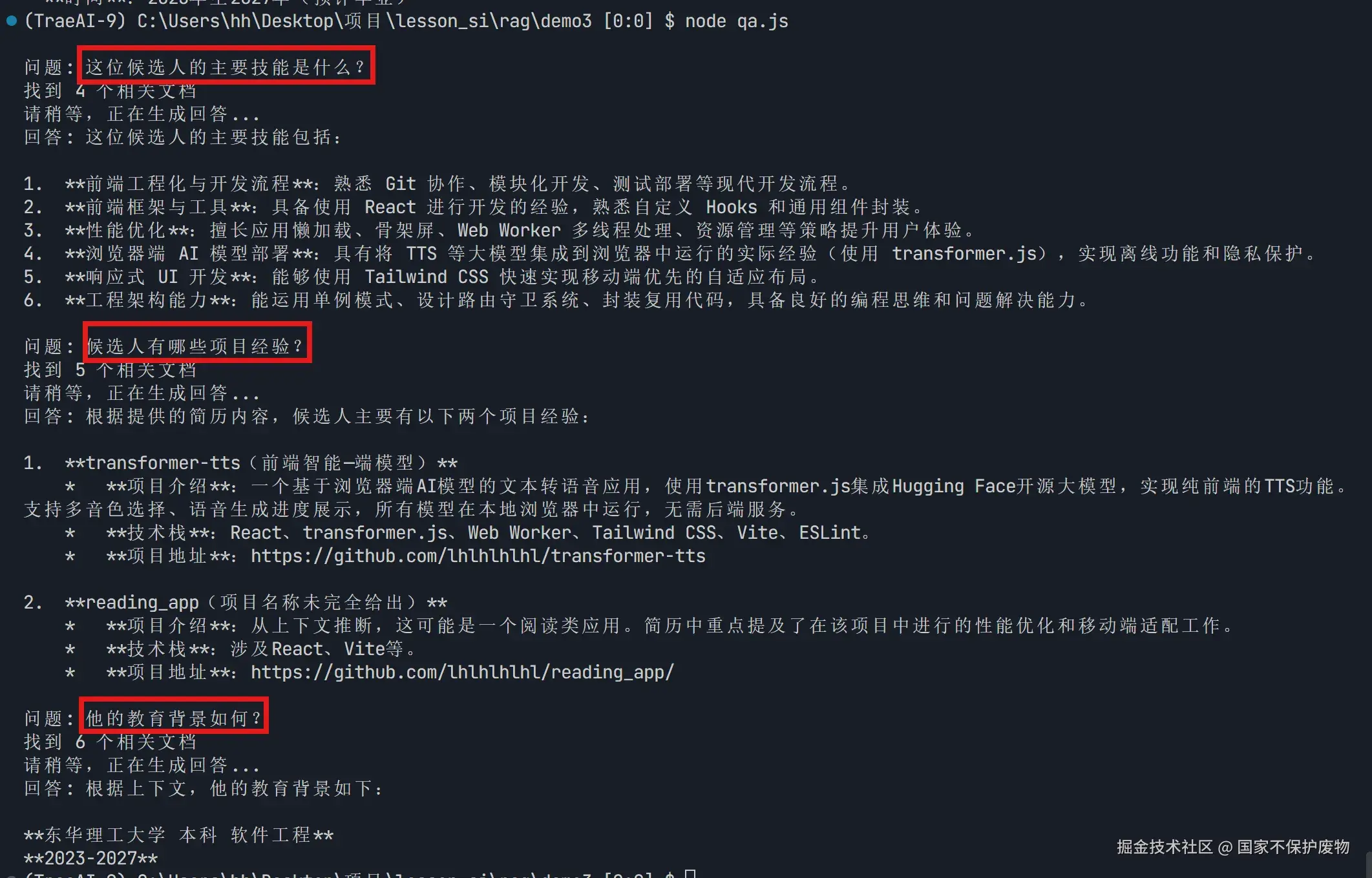Click the watermark text in the corner

click(x=1233, y=846)
